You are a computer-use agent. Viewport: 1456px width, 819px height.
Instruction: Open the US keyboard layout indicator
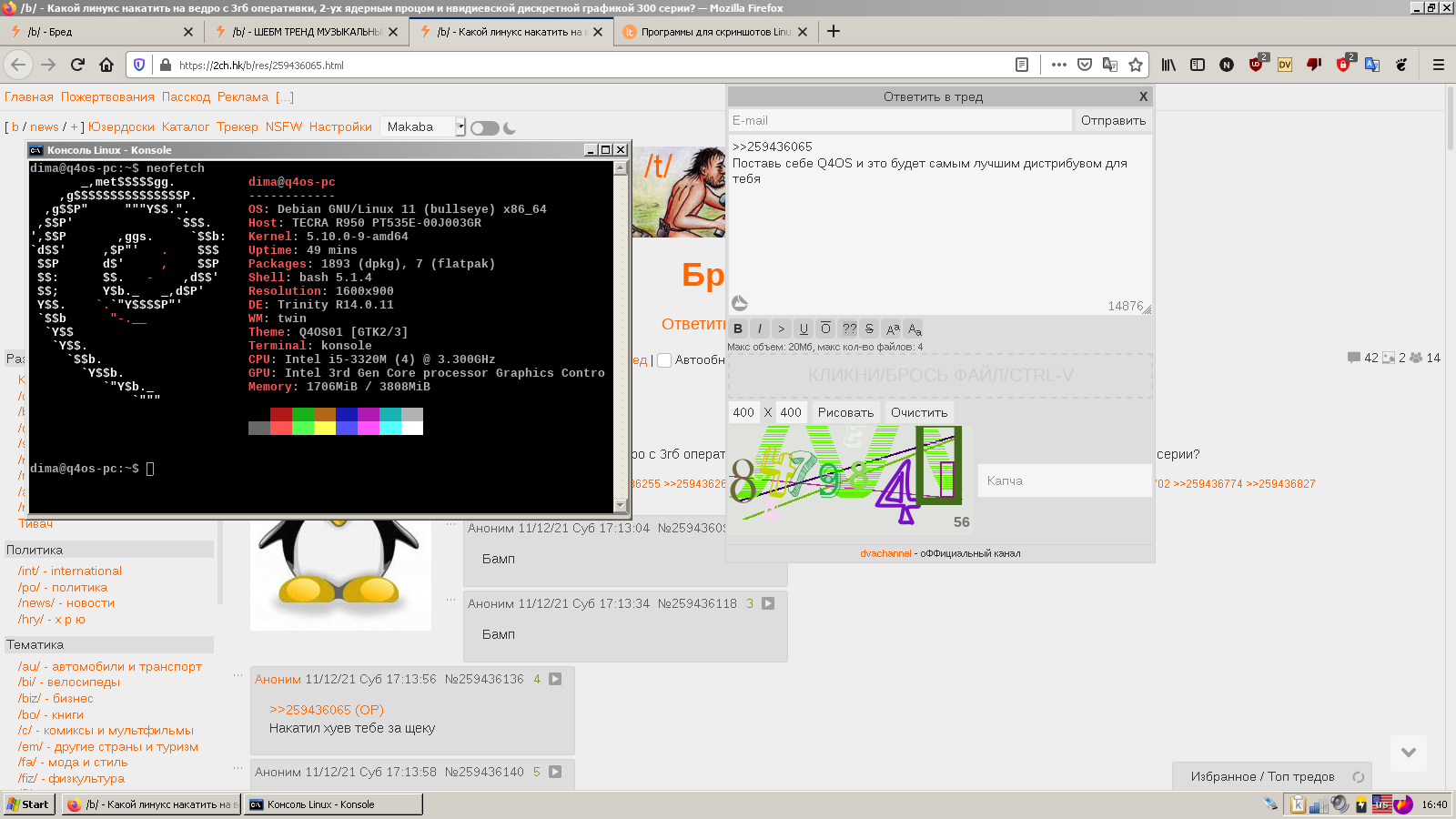tap(1381, 804)
